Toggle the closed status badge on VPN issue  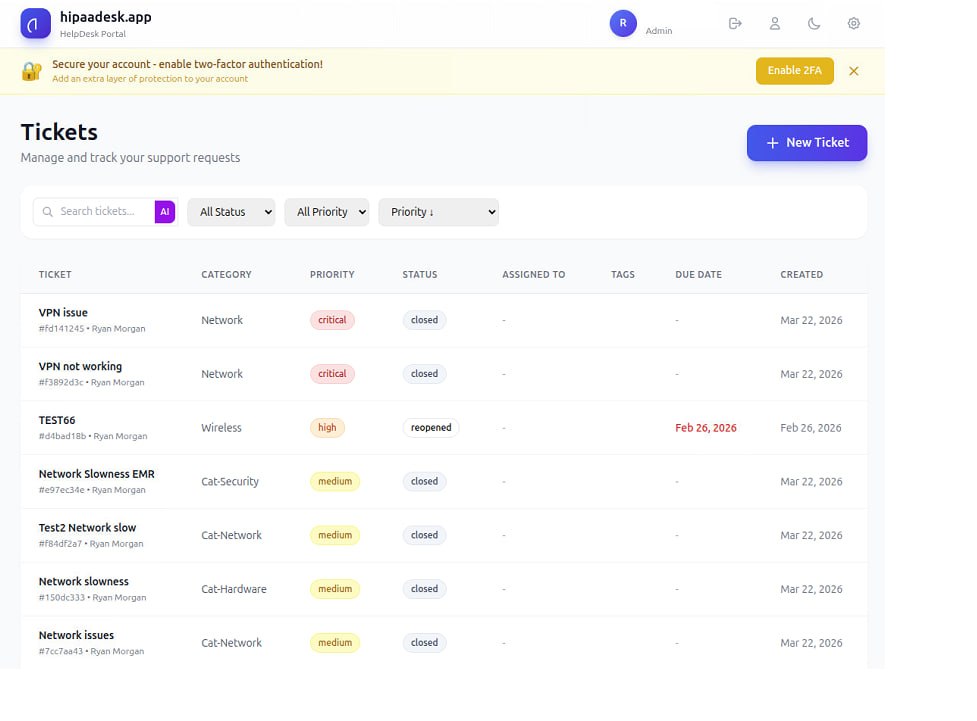point(424,319)
